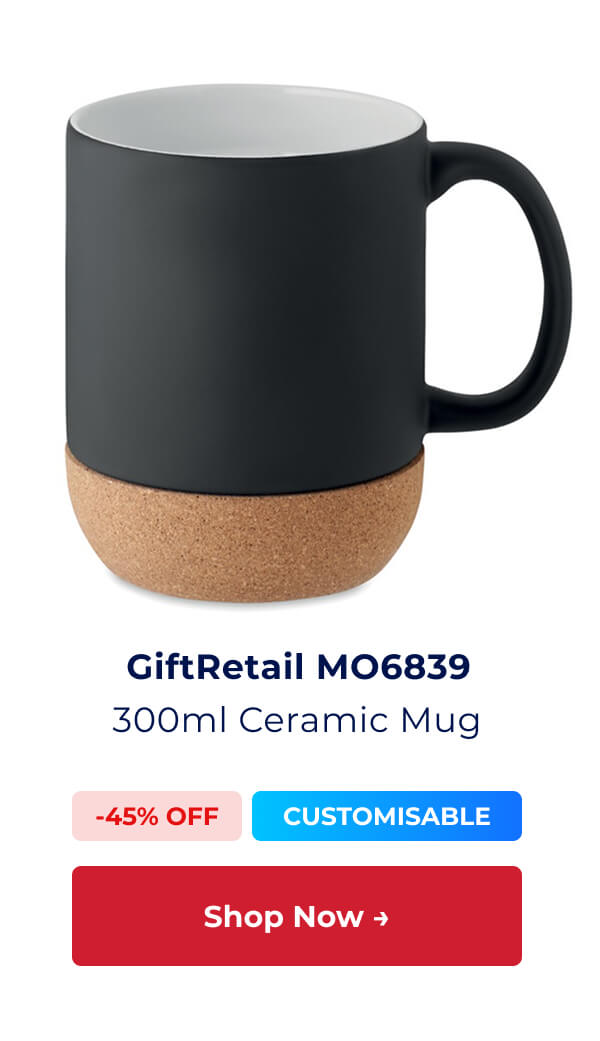Click the blue CUSTOMISABLE badge
This screenshot has width=600, height=1041.
(x=387, y=816)
